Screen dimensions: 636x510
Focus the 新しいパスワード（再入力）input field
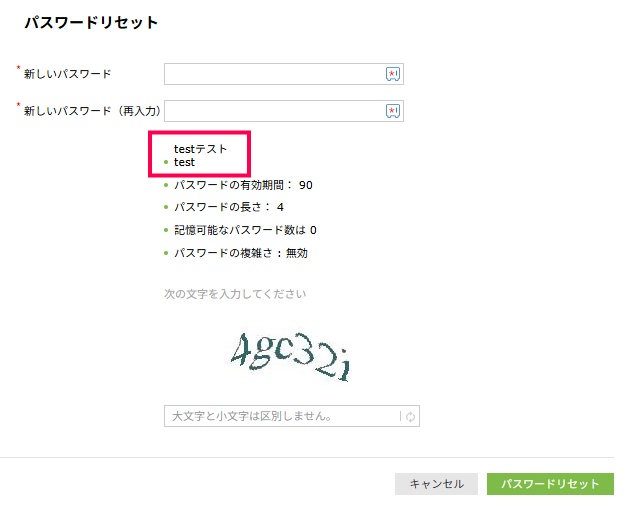point(274,111)
